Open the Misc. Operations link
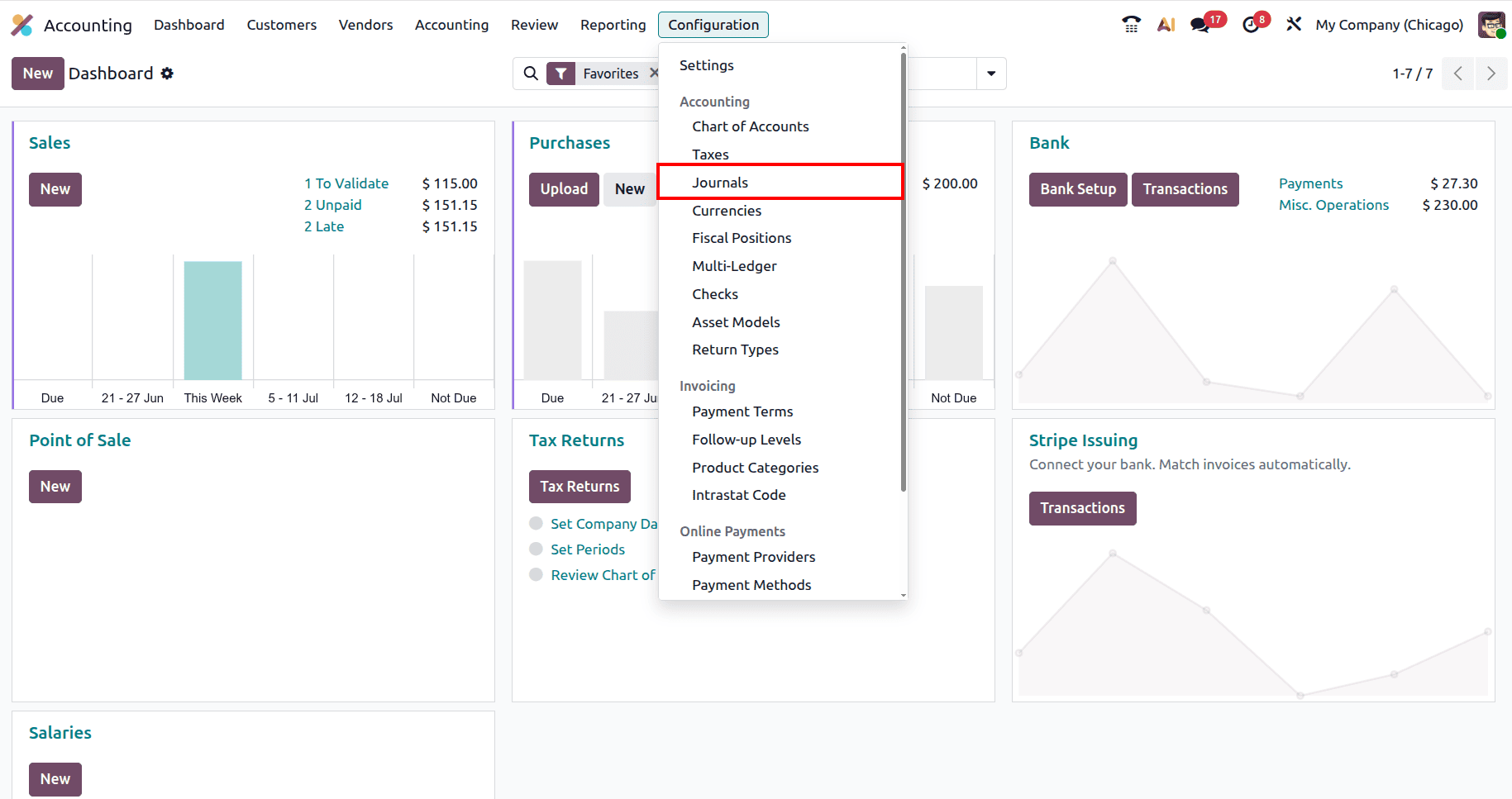This screenshot has height=799, width=1512. pos(1334,205)
